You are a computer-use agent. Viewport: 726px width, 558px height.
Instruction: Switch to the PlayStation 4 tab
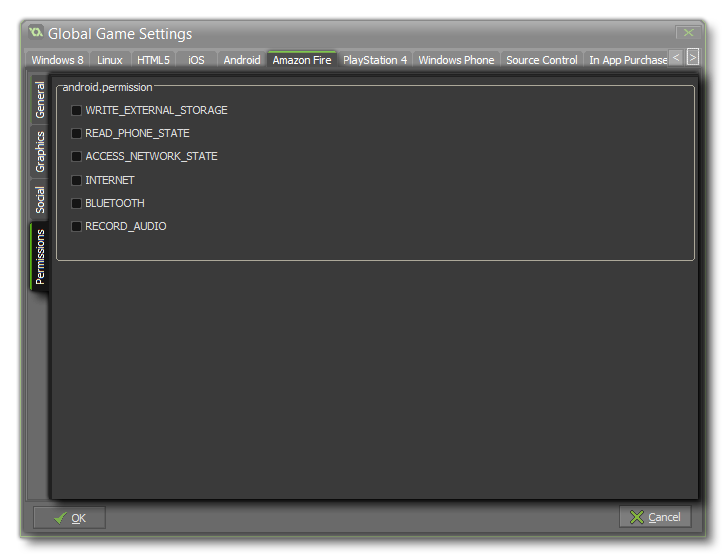pyautogui.click(x=375, y=60)
